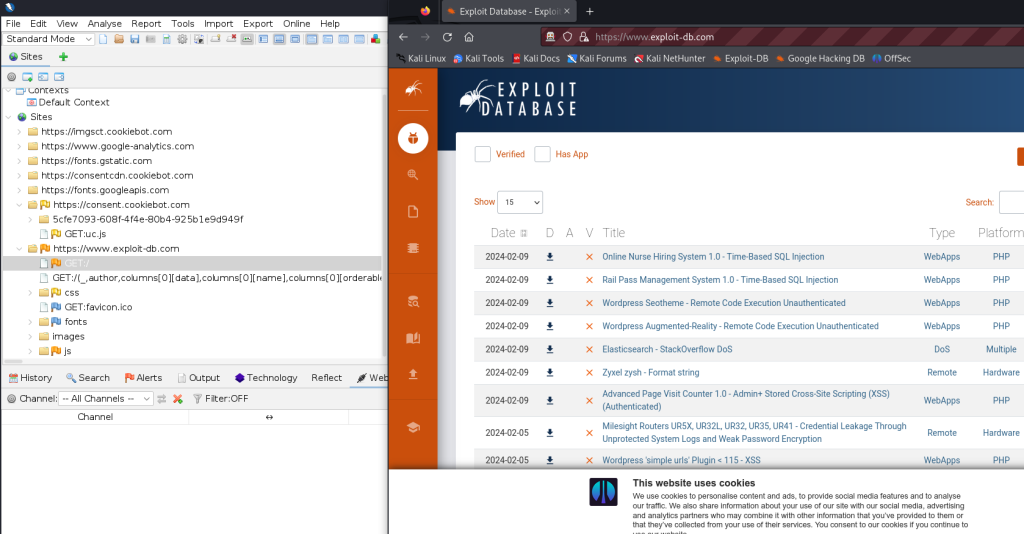Click the New Context icon above Sites tree
Image resolution: width=1024 pixels, height=534 pixels.
click(27, 77)
